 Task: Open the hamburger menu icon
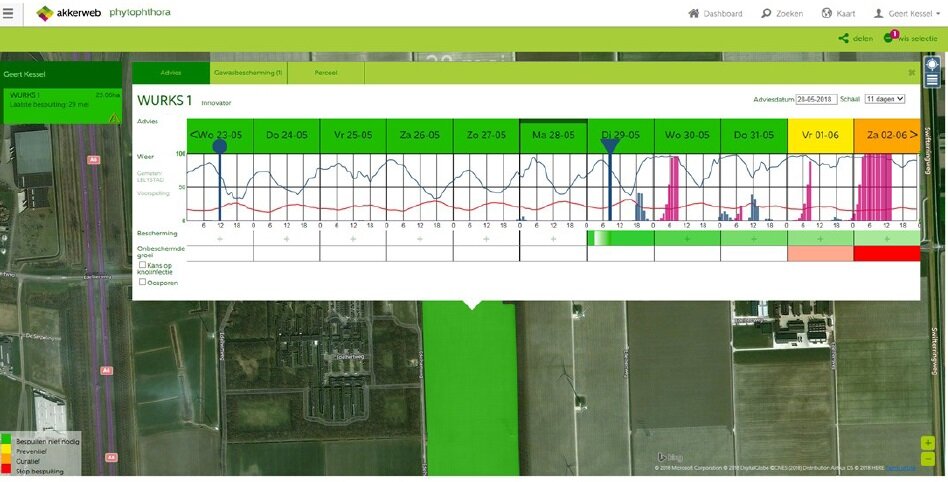[9, 13]
